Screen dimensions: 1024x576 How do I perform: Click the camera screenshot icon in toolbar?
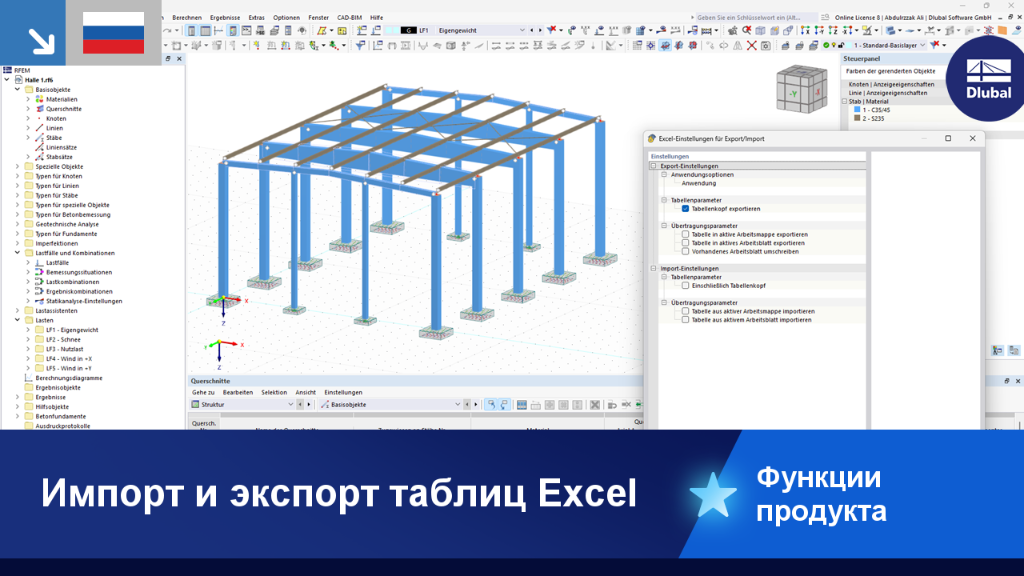tap(766, 46)
